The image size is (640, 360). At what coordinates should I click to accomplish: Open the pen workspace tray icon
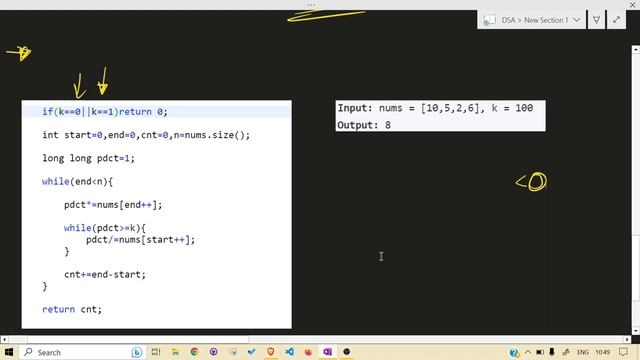click(566, 352)
